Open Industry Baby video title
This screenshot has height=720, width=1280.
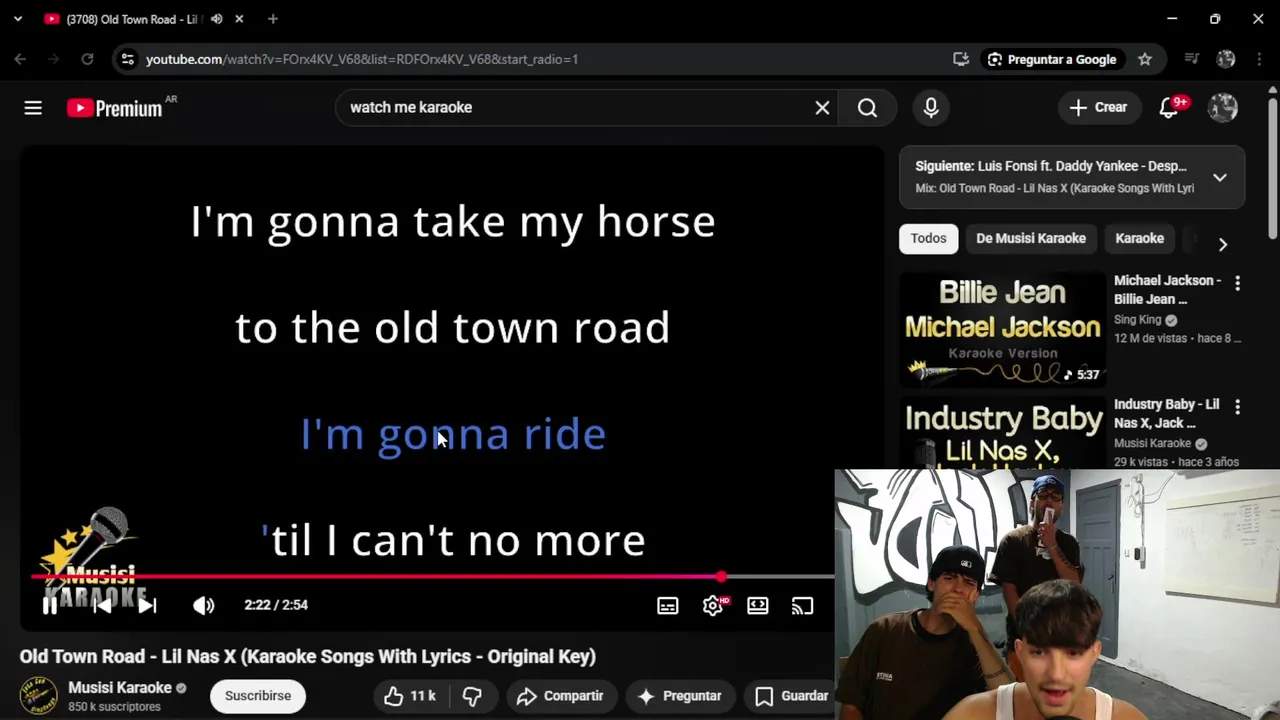click(1167, 414)
